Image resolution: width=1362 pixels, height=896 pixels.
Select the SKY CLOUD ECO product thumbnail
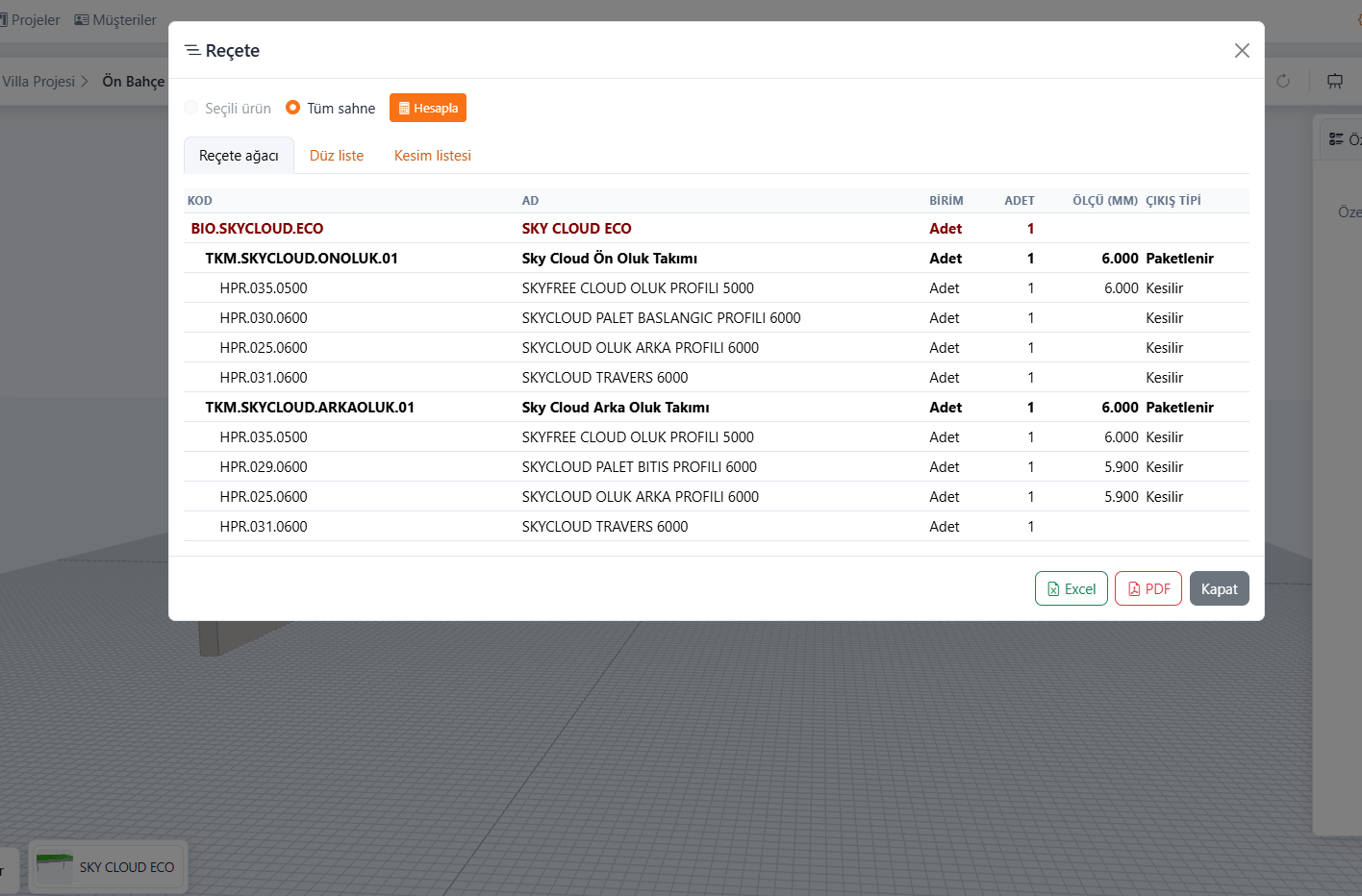coord(108,867)
